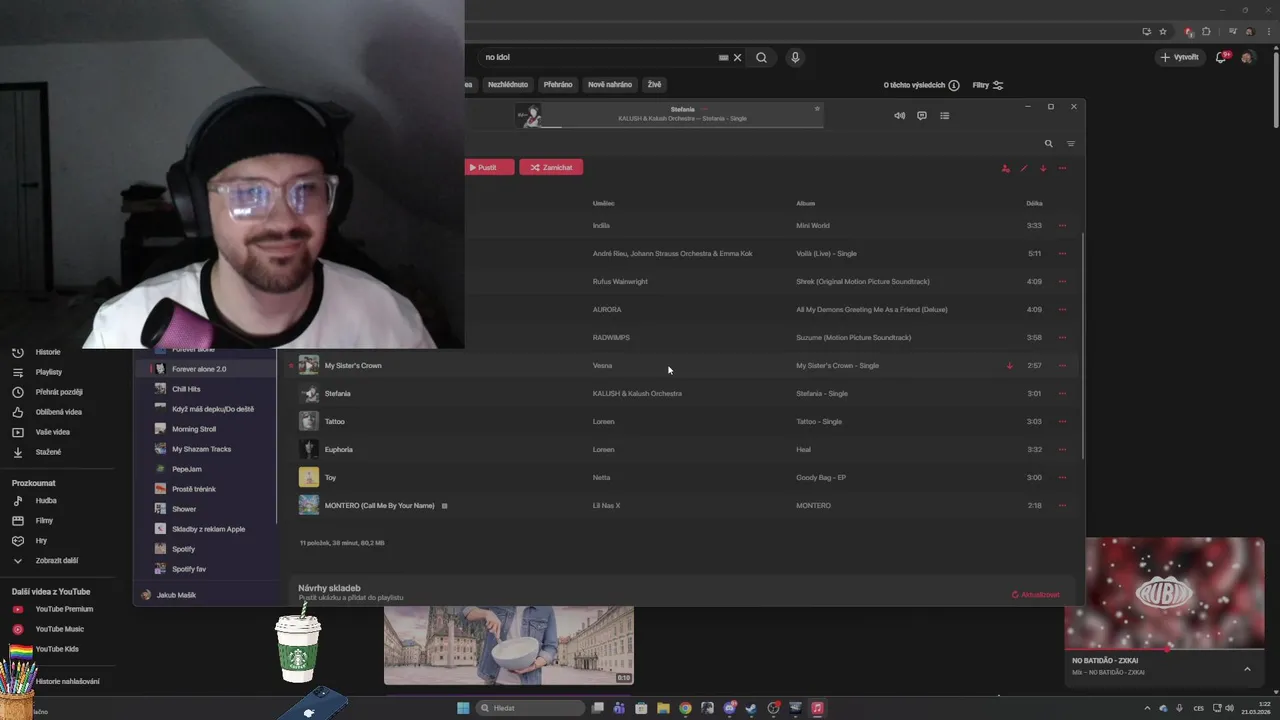Select the Přehráno filter chip
The image size is (1280, 720).
558,85
